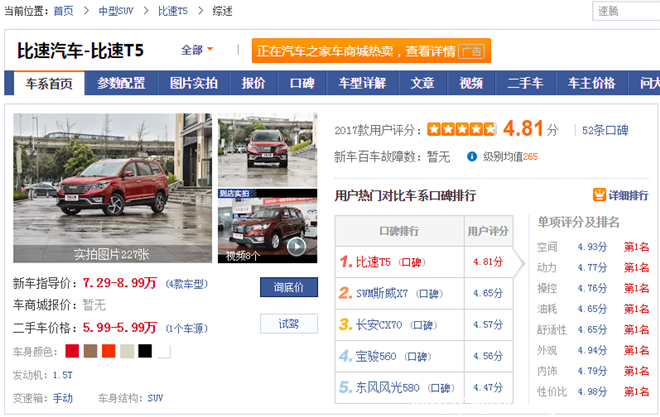660x417 pixels.
Task: Play the video via thumbnail play icon
Action: (x=296, y=246)
